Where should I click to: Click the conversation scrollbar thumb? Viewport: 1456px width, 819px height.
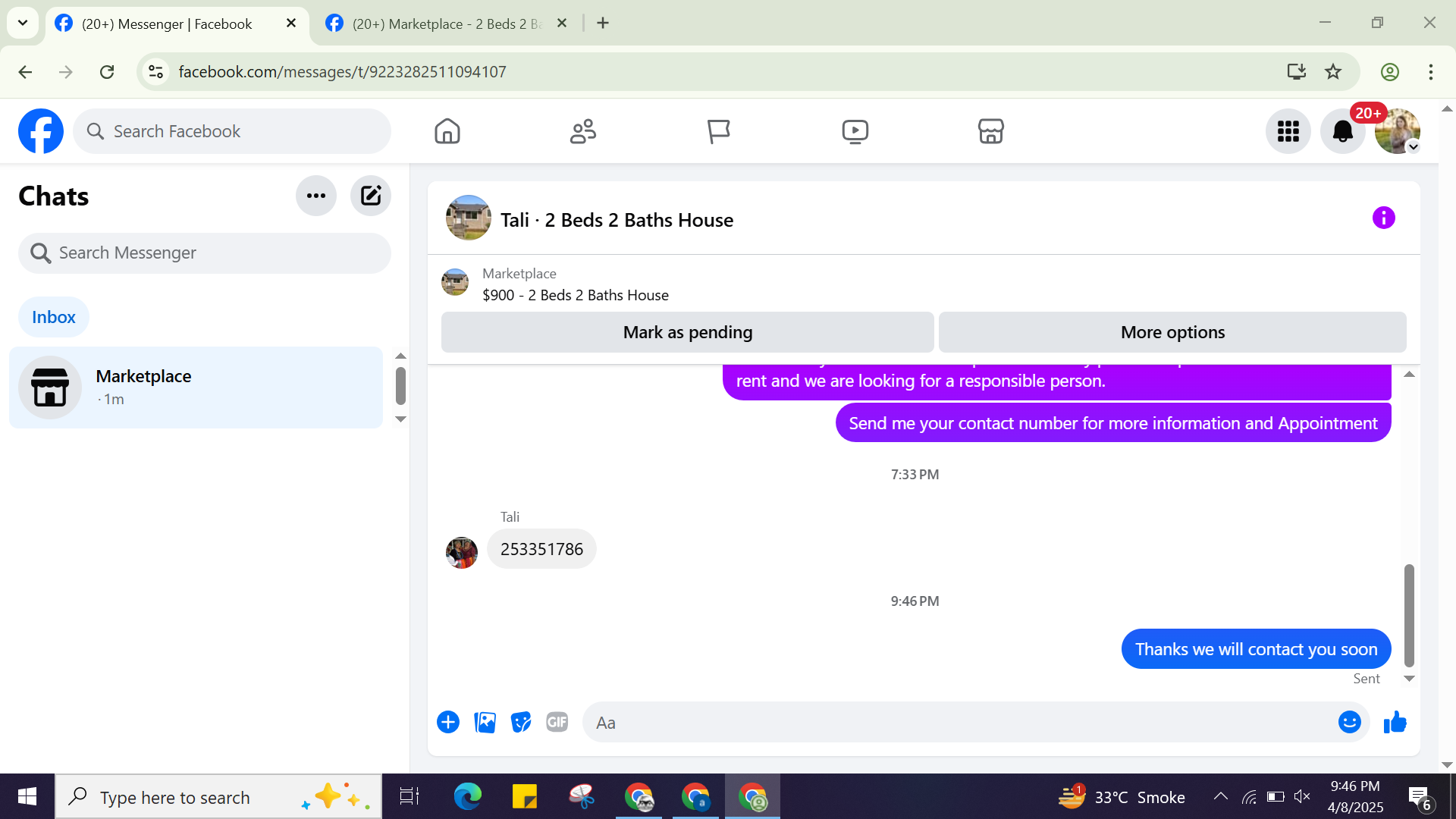click(x=1409, y=614)
